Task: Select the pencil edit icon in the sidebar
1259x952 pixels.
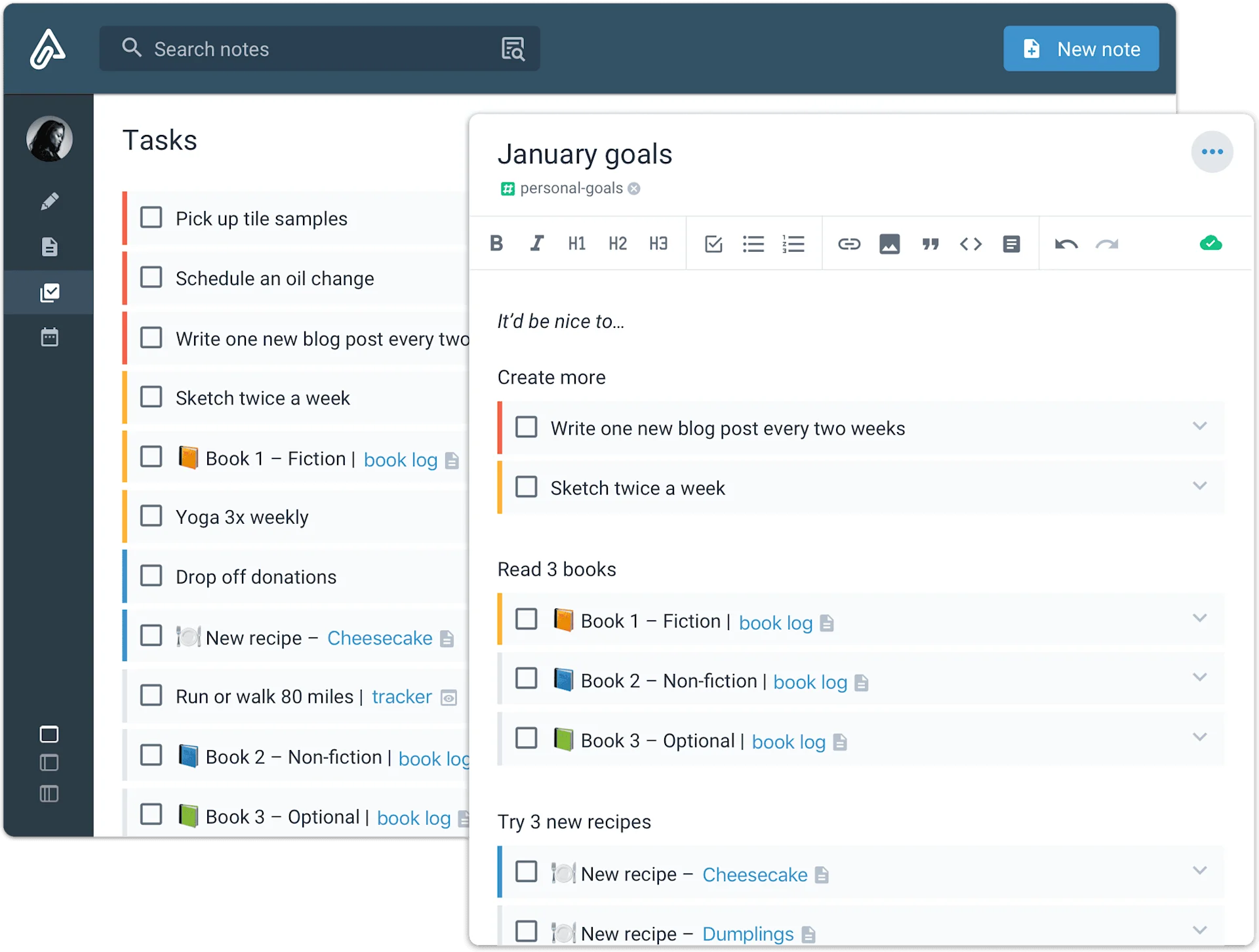Action: (x=49, y=201)
